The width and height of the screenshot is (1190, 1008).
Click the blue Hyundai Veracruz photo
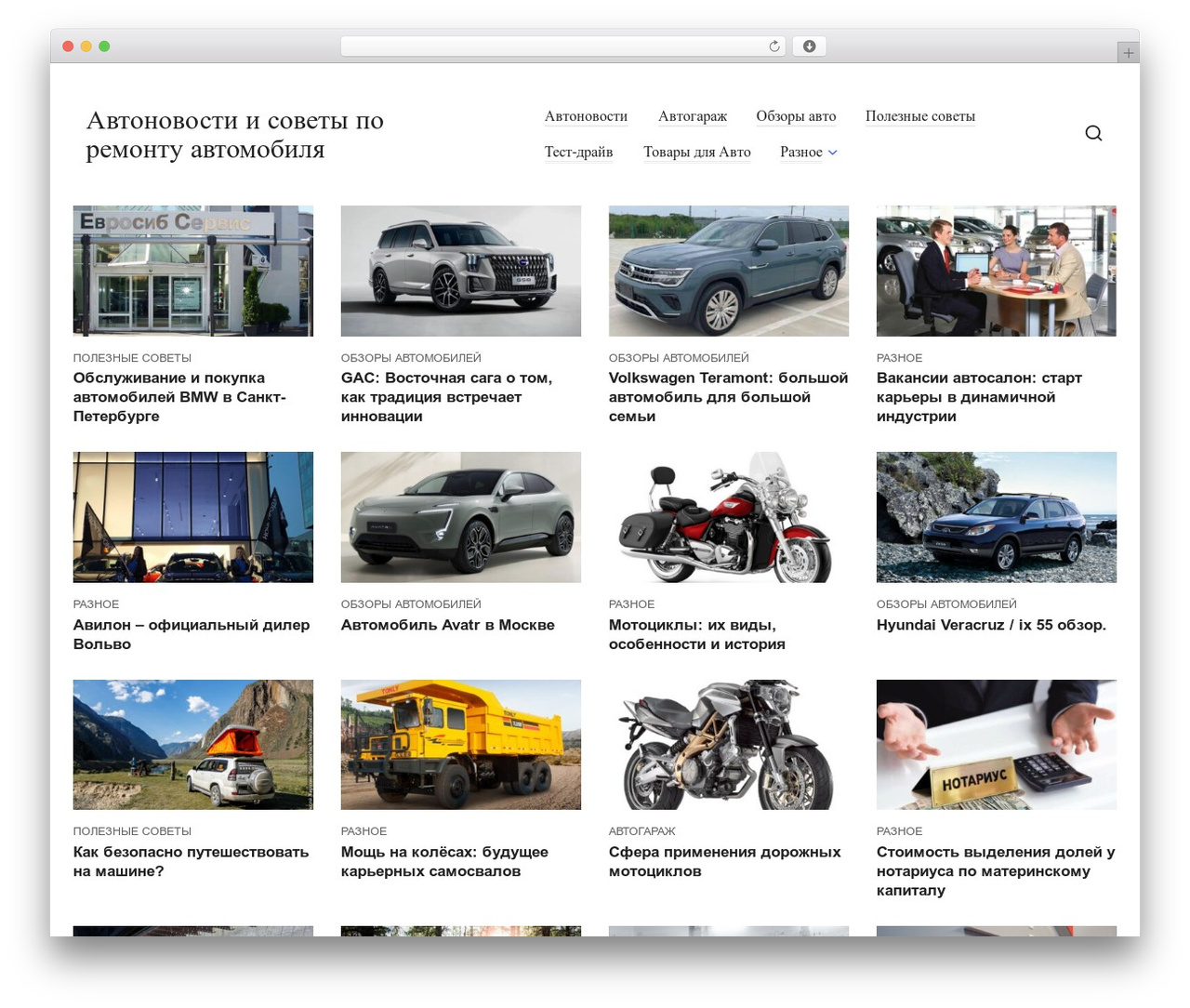click(x=997, y=517)
